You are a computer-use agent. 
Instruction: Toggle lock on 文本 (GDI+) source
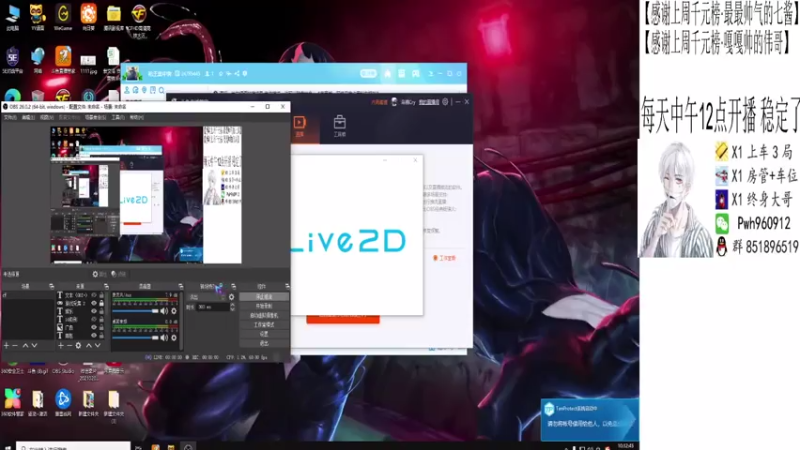(x=101, y=295)
